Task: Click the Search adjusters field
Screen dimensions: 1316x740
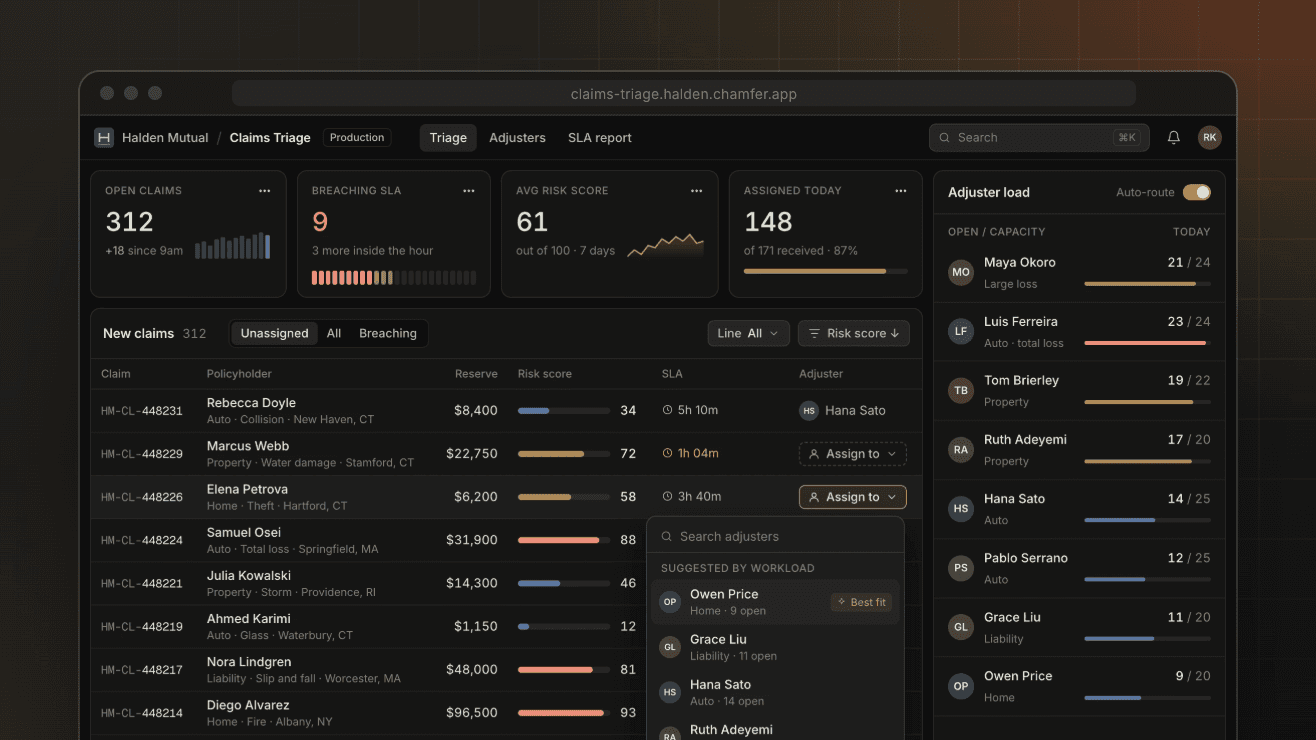Action: (775, 537)
